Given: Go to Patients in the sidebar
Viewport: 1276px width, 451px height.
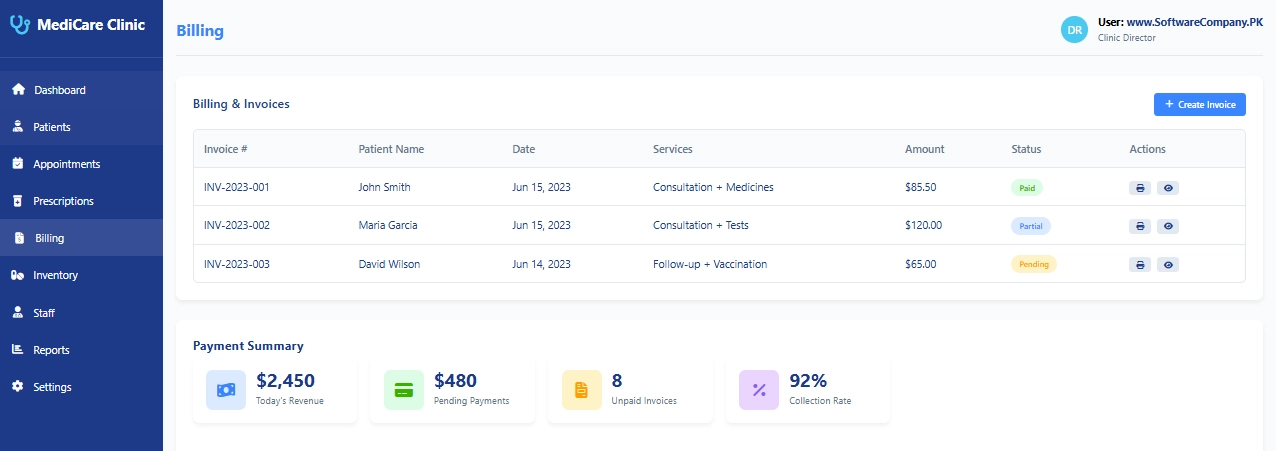Looking at the screenshot, I should [x=52, y=127].
